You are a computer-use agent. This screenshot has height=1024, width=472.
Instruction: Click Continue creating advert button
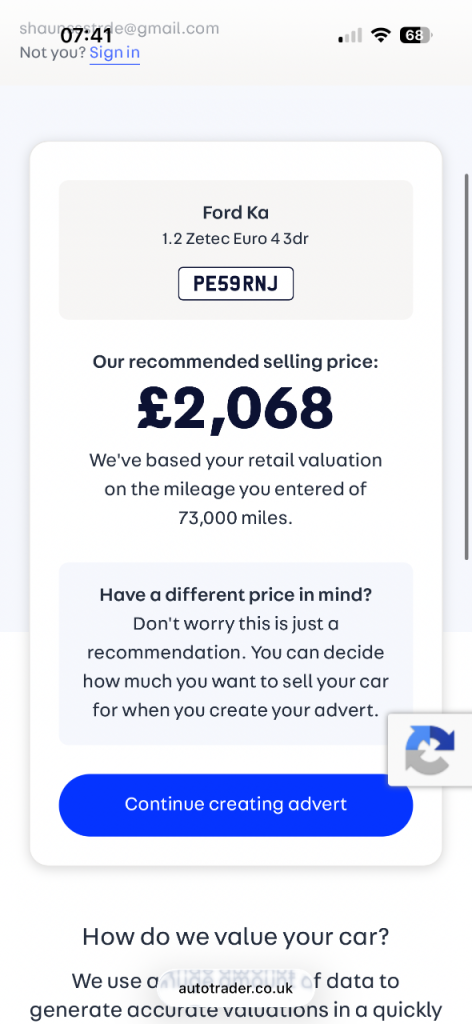point(236,805)
